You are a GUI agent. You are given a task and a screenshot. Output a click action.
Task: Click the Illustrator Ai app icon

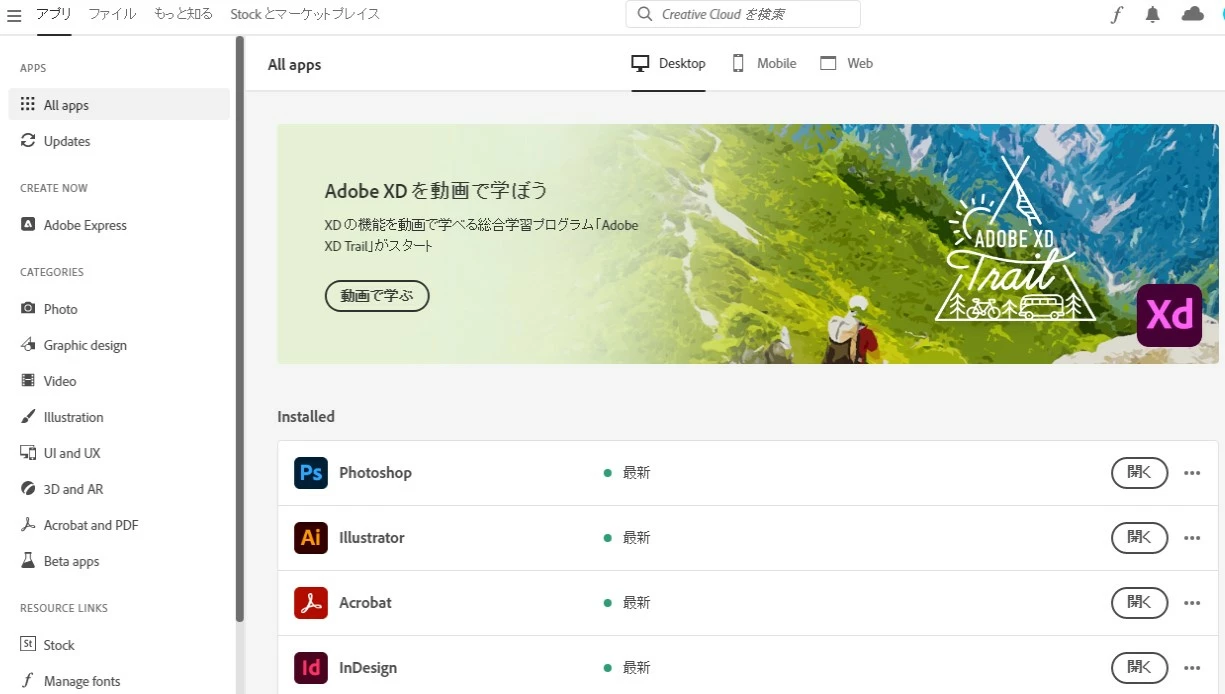(x=311, y=538)
